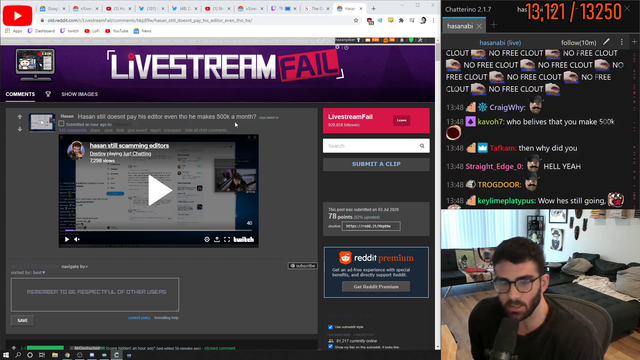Click the 143 comments link
This screenshot has height=360, width=640.
(73, 130)
